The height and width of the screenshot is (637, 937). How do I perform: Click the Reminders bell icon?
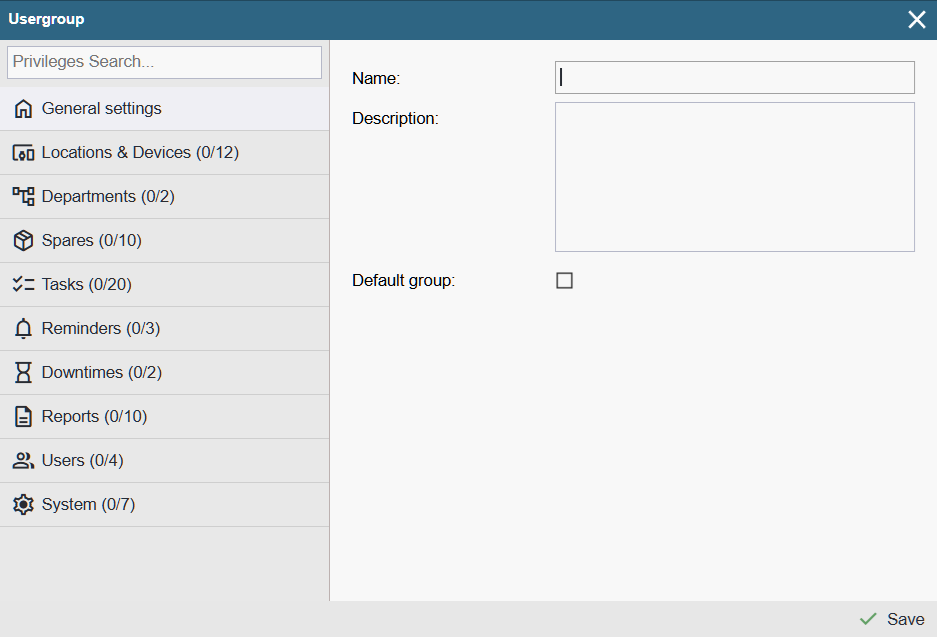(x=23, y=329)
